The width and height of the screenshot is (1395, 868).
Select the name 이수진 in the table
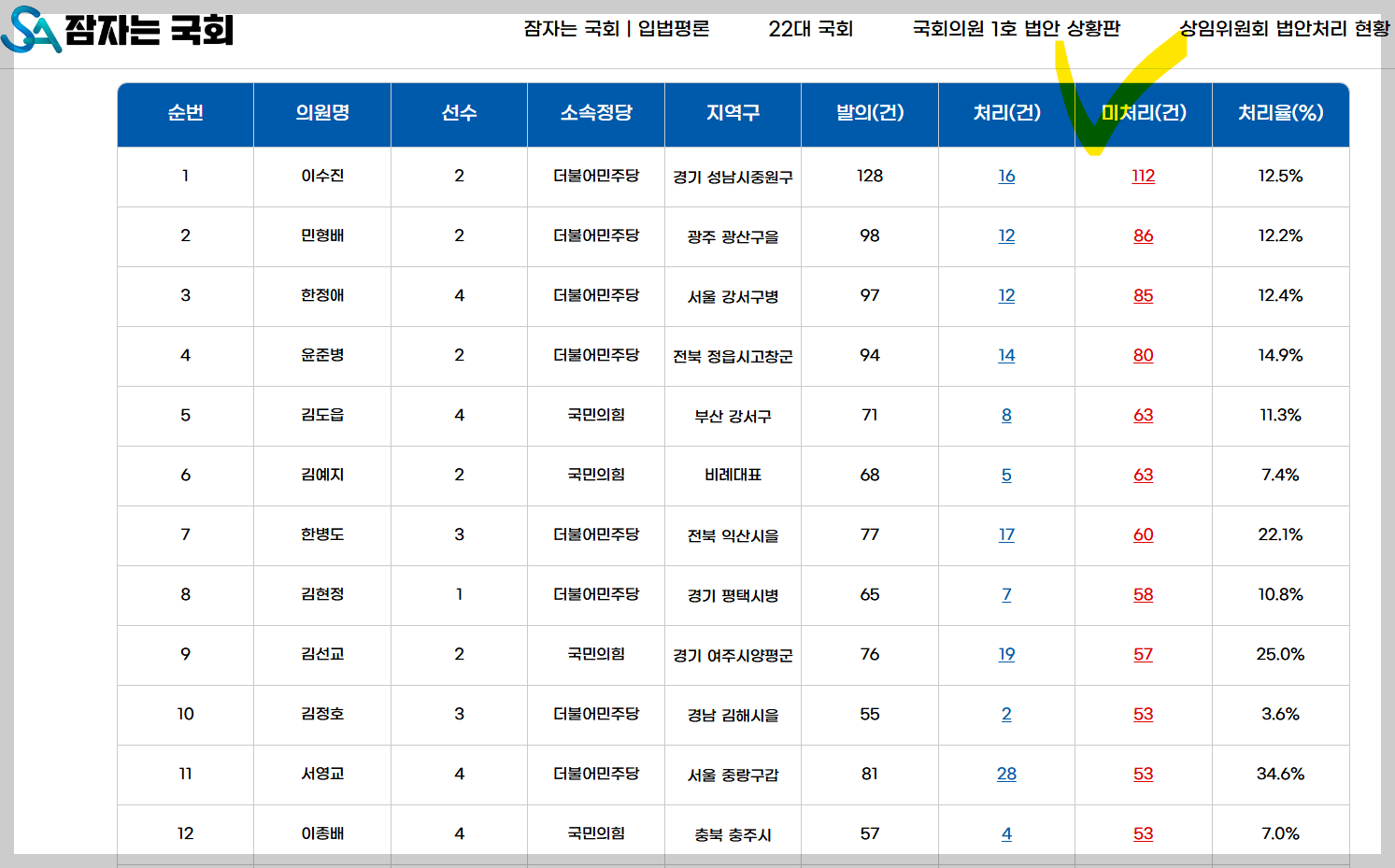pos(322,176)
